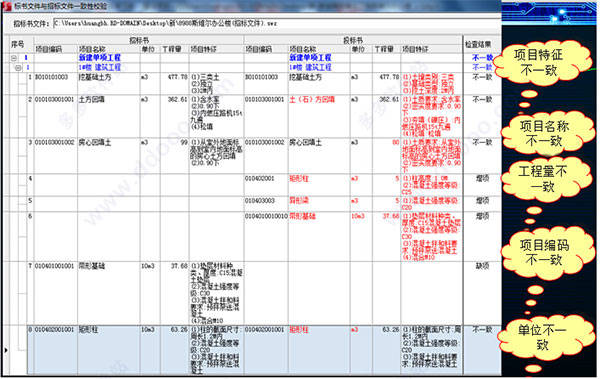The image size is (600, 379).
Task: Click the 工程量不一致 cloud callout
Action: [x=542, y=179]
